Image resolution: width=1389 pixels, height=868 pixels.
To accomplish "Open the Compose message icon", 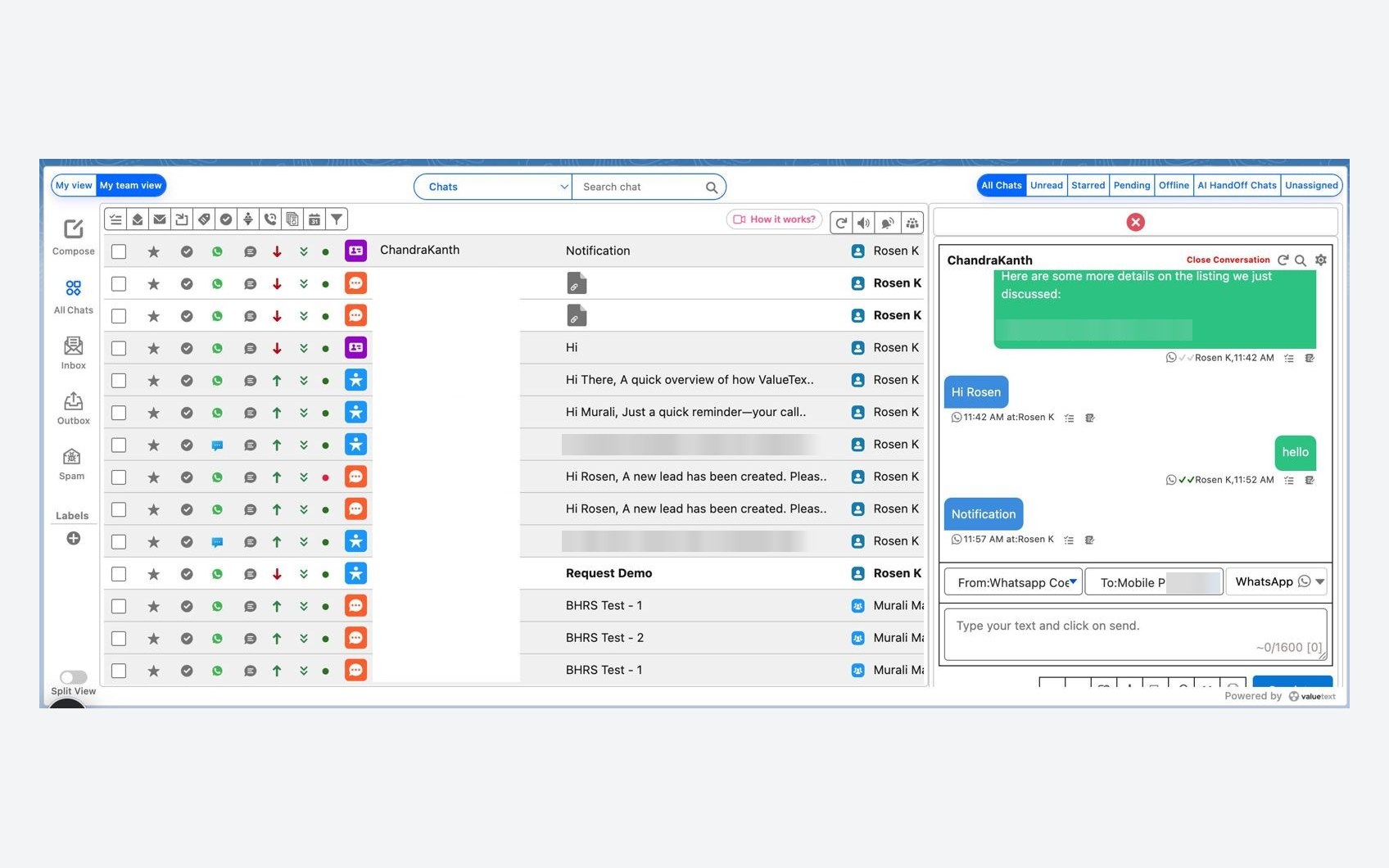I will click(x=74, y=229).
